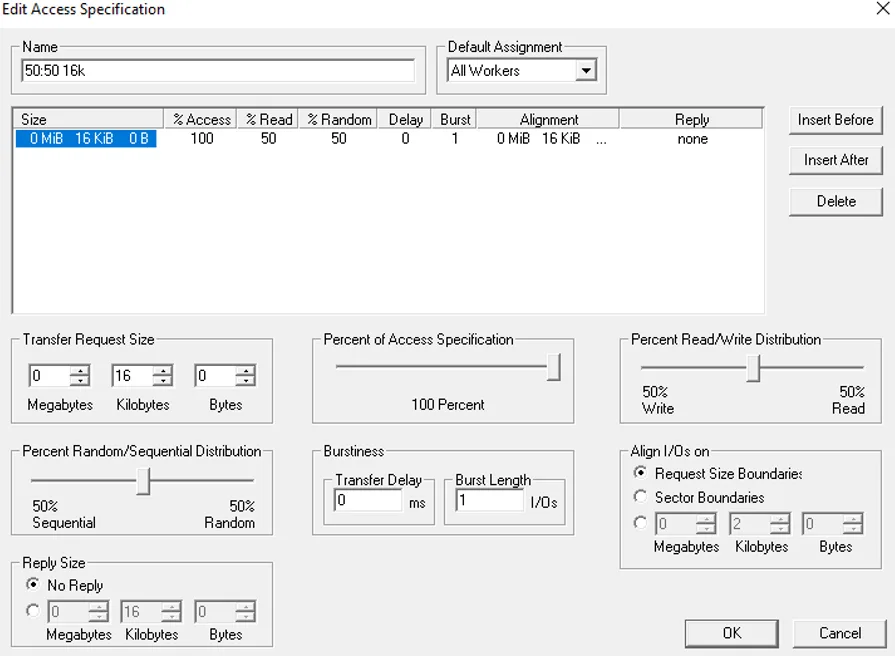Click the Align I/Os Kilobytes field
This screenshot has width=895, height=656.
749,524
